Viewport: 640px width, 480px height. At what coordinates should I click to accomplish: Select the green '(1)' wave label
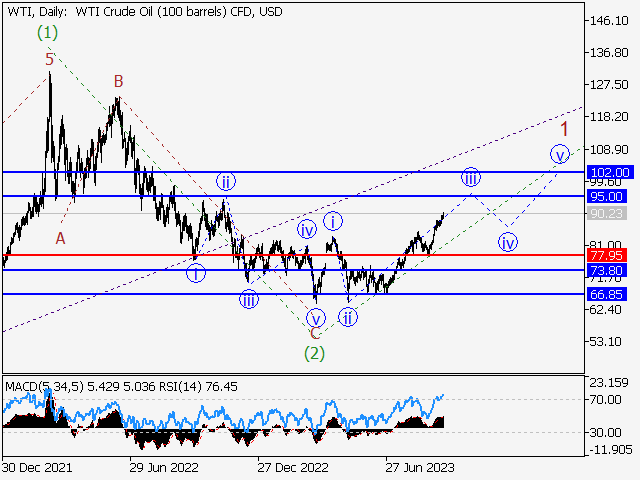tap(47, 33)
